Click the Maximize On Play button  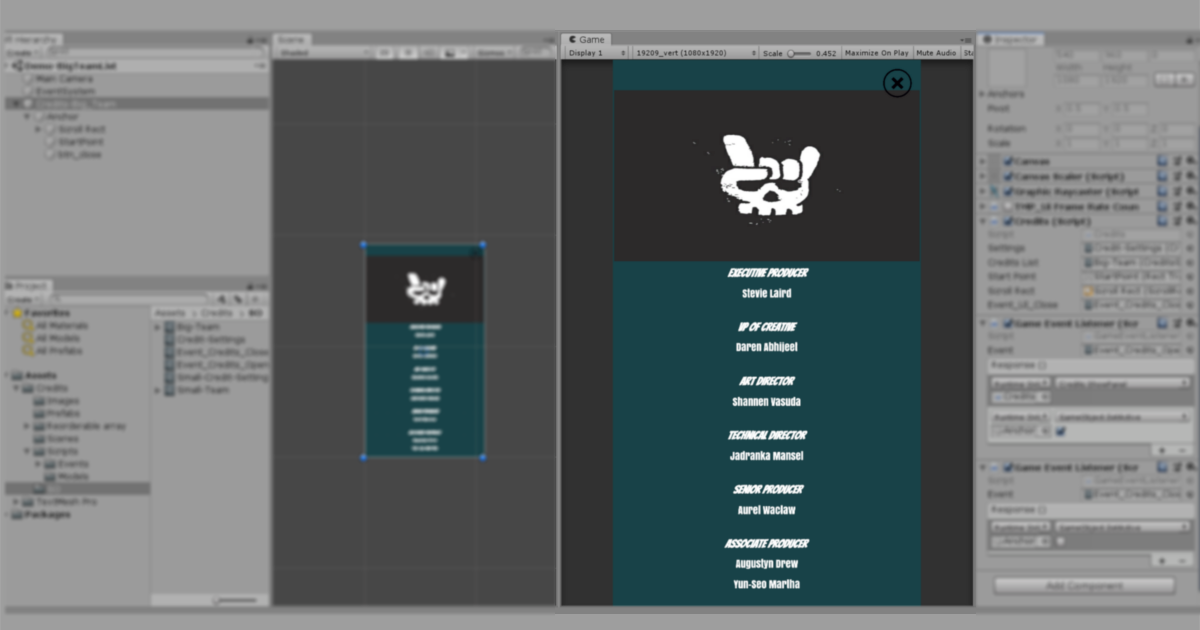click(x=877, y=52)
